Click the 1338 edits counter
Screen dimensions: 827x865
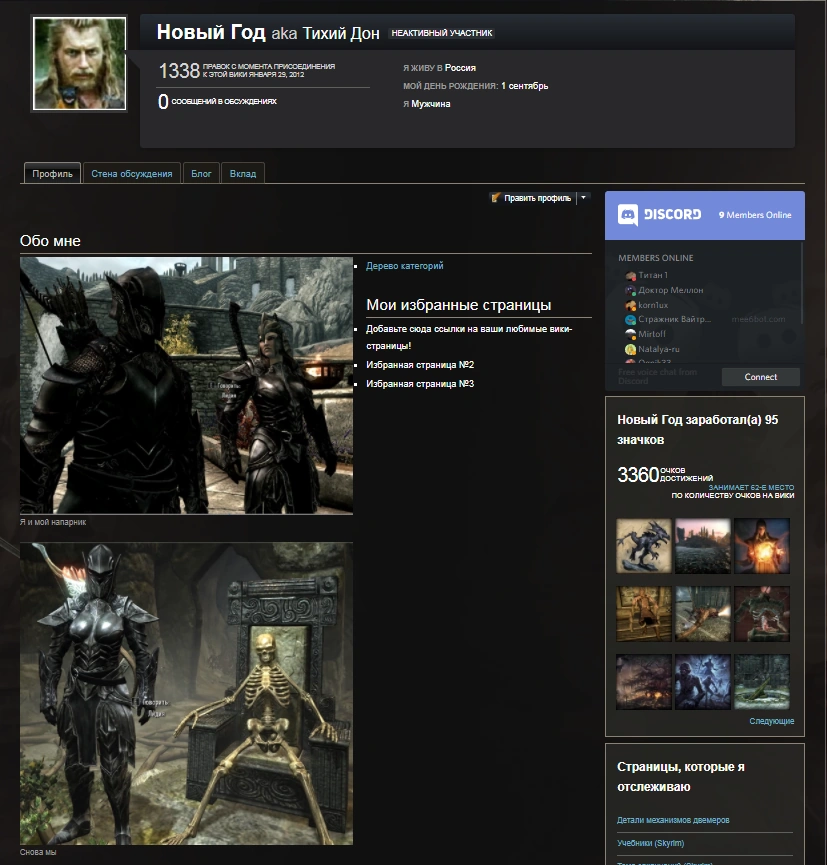tap(179, 71)
